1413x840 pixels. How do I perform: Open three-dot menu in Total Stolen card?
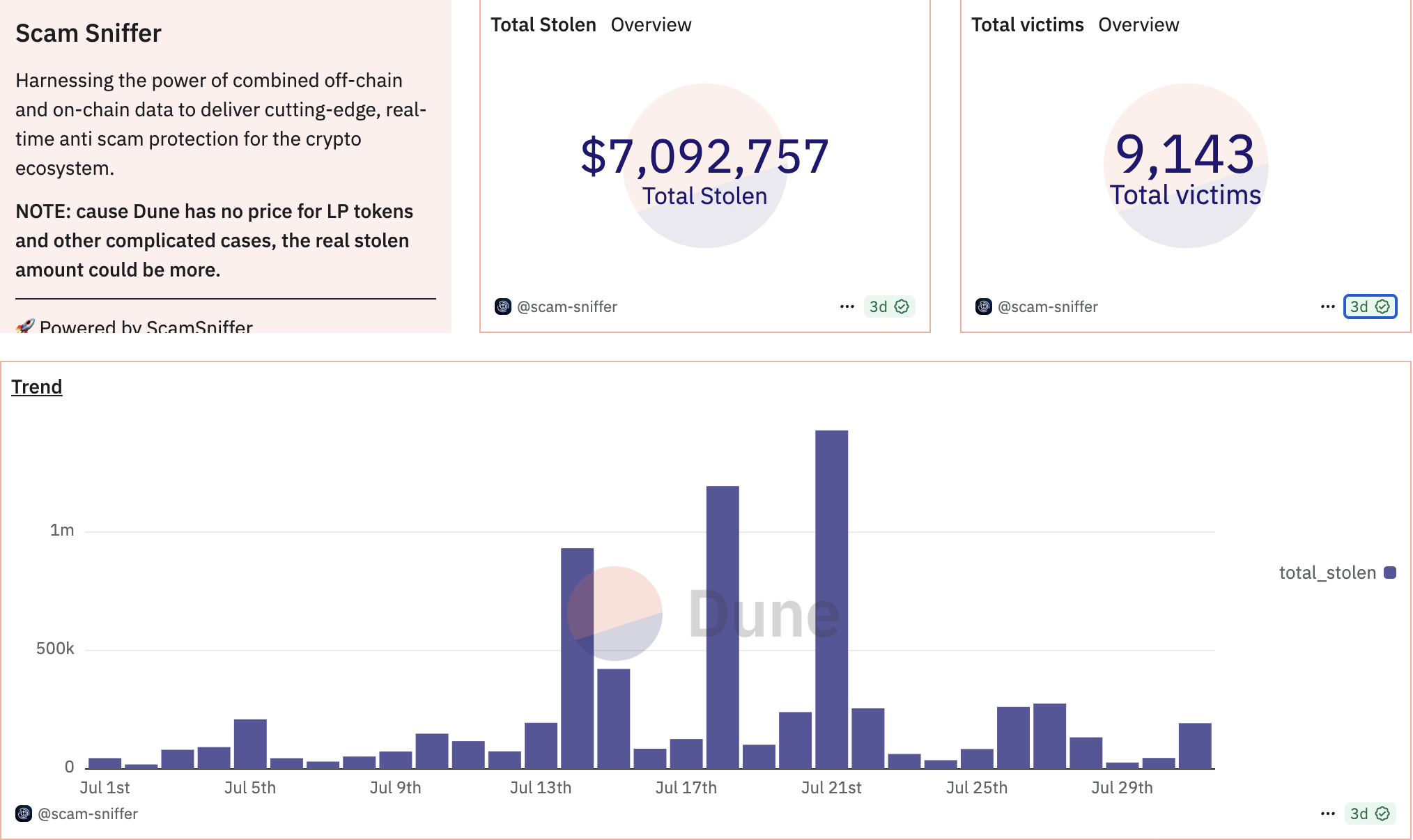pos(847,306)
